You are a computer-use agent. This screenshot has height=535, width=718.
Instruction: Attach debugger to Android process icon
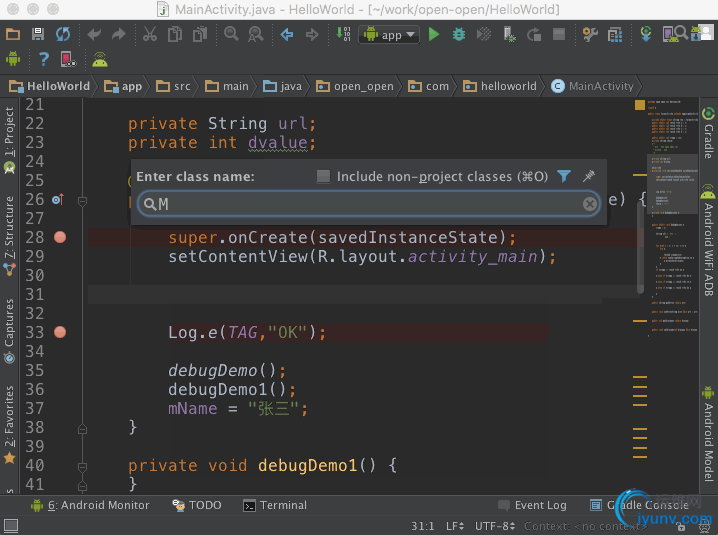pos(509,34)
